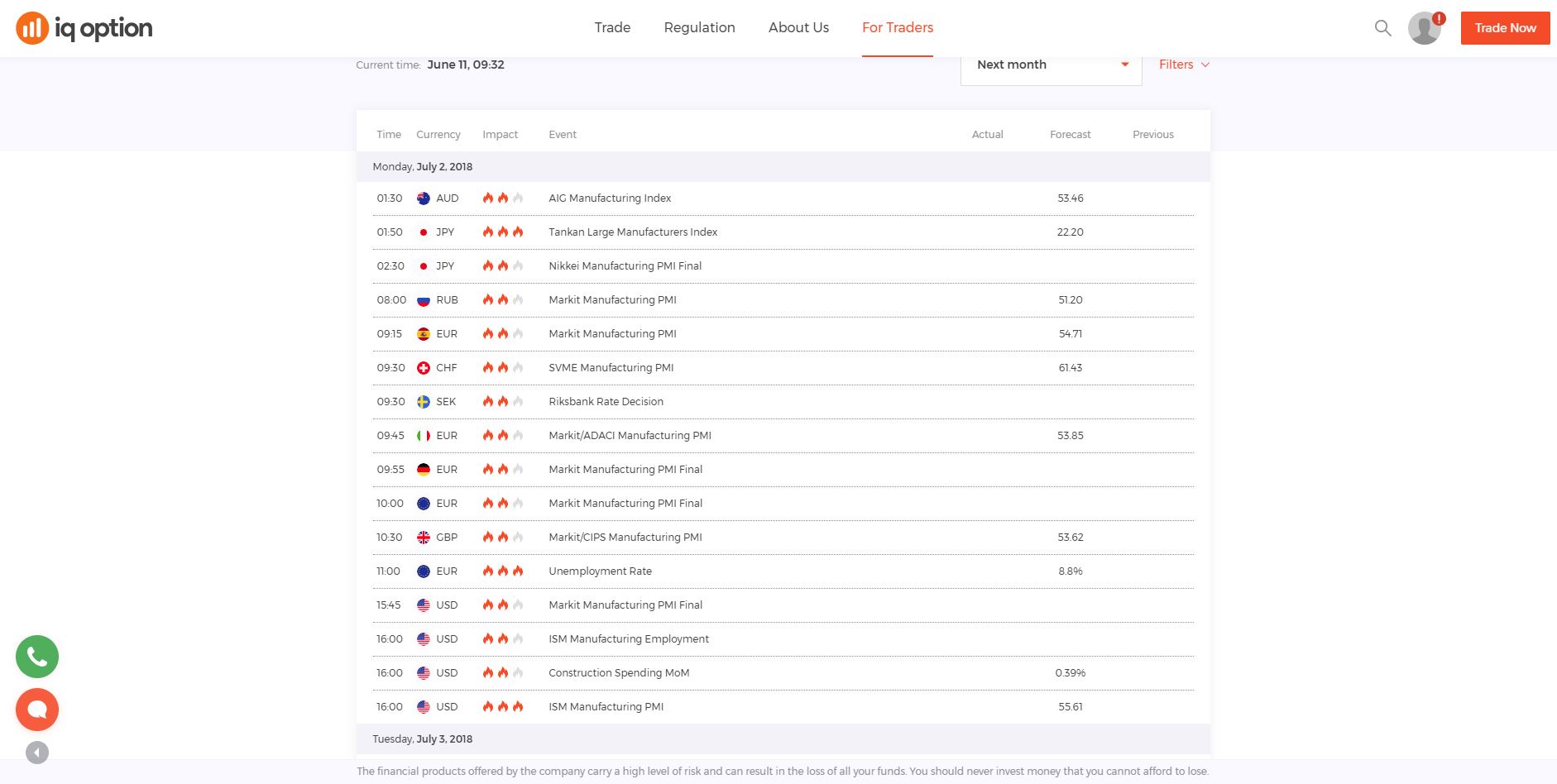The image size is (1557, 784).
Task: Click the EU flag at 10:00
Action: (x=424, y=504)
